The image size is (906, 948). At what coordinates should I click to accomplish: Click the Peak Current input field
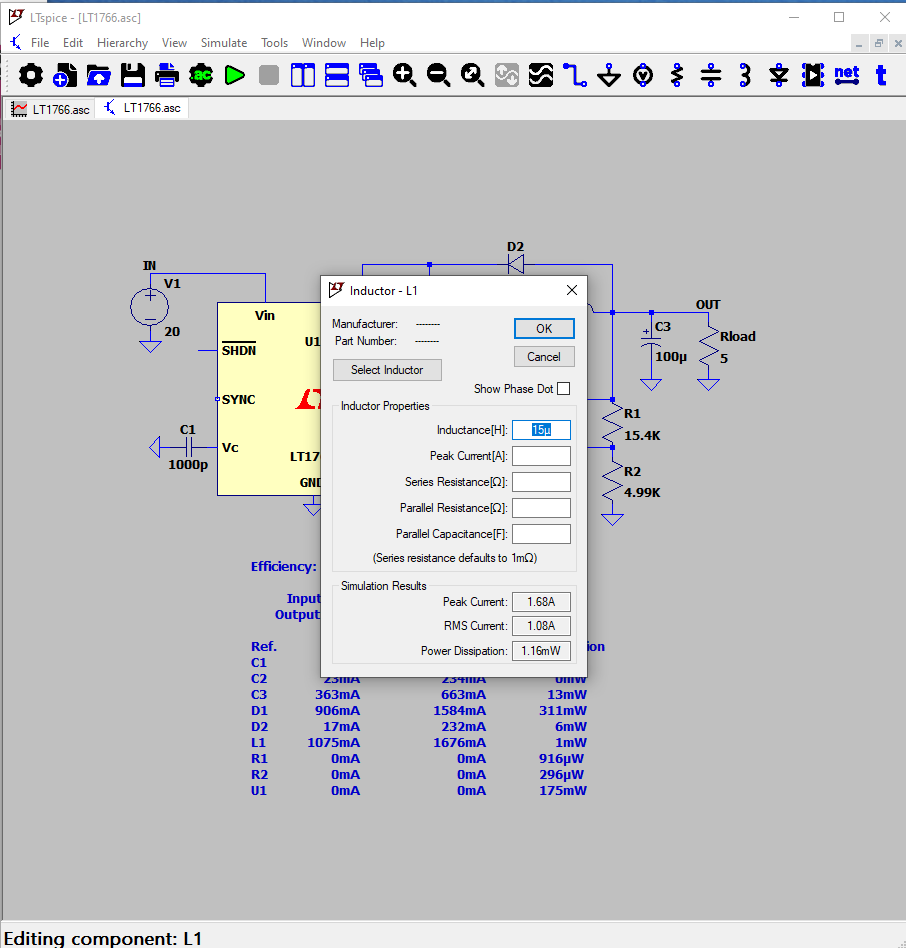pos(541,456)
